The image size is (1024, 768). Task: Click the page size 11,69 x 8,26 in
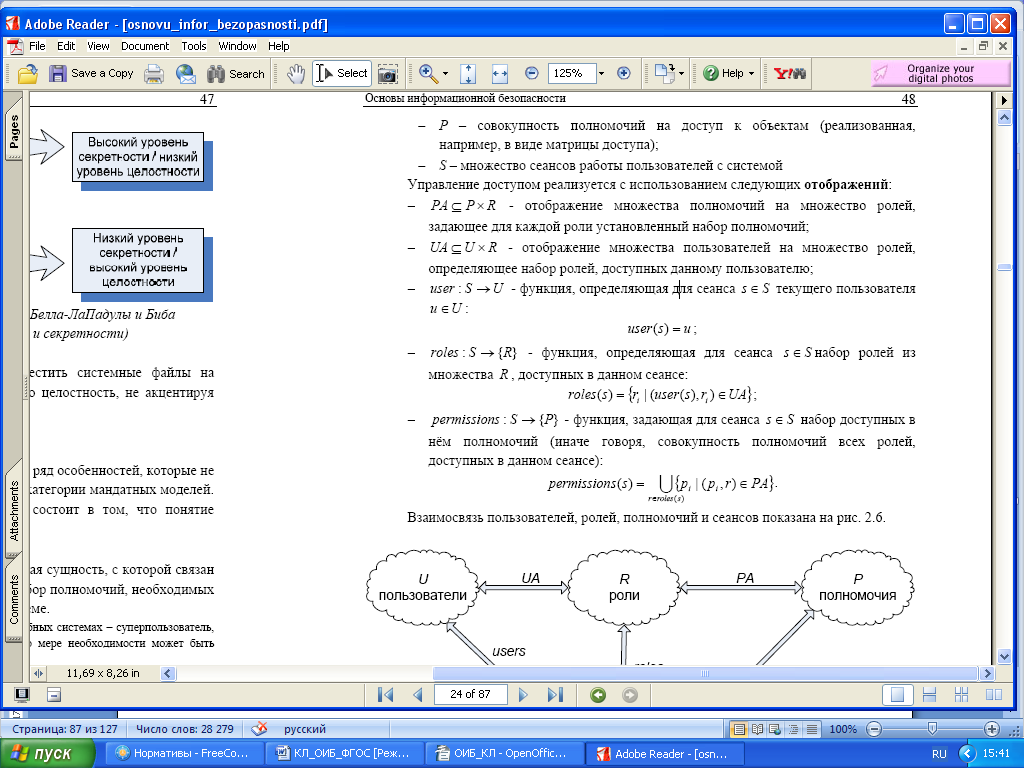coord(103,673)
